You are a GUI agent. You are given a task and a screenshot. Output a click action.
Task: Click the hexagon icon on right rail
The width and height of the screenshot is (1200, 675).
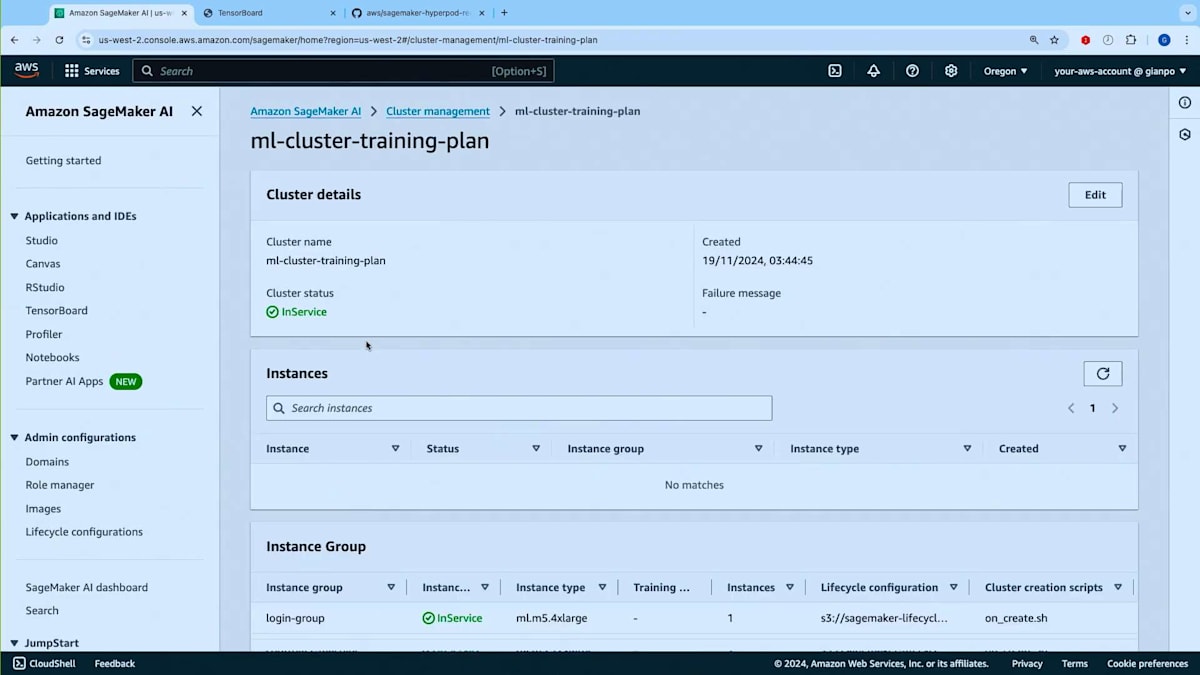click(x=1185, y=134)
